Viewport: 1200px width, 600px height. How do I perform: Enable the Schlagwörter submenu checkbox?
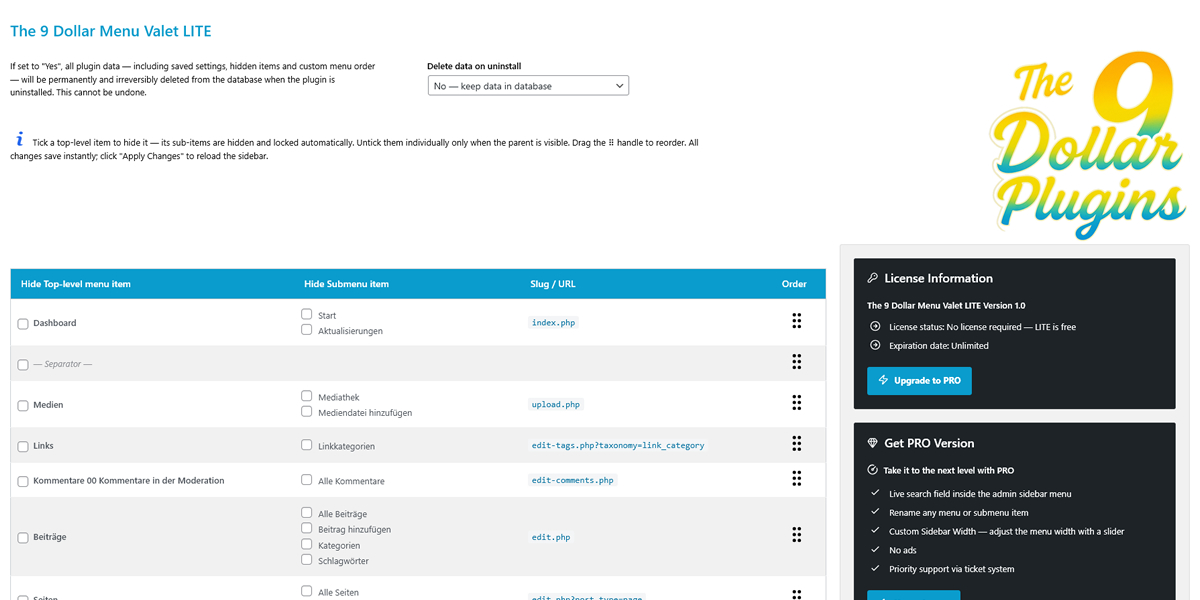tap(307, 560)
